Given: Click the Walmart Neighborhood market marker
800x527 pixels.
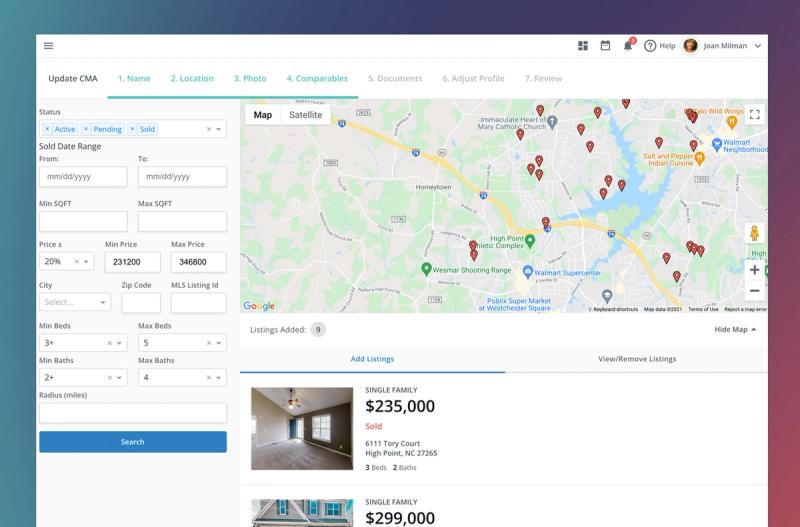Looking at the screenshot, I should (716, 144).
